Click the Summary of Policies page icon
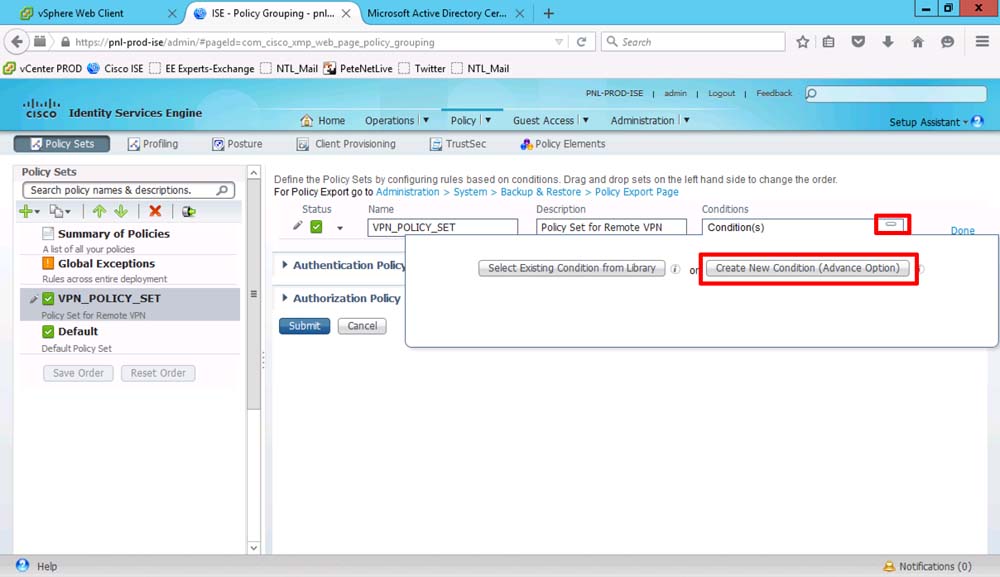This screenshot has height=577, width=1000. (x=48, y=233)
